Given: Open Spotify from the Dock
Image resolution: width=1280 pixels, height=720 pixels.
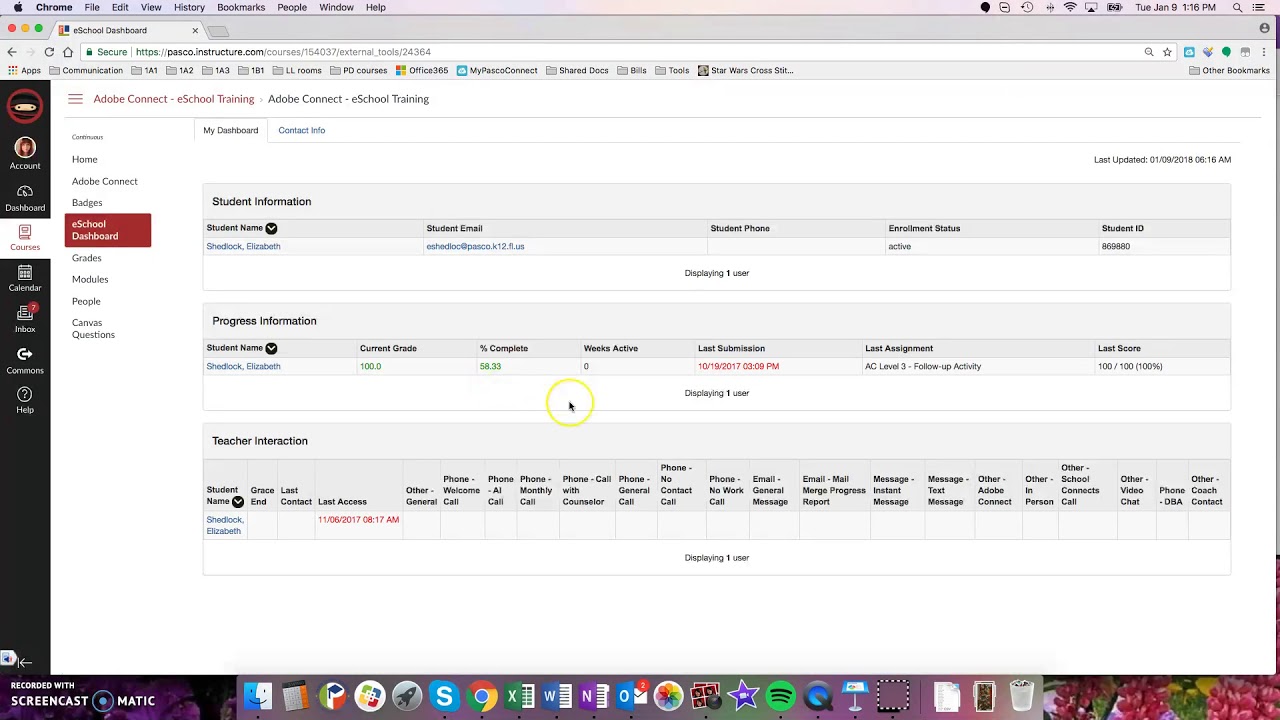Looking at the screenshot, I should [781, 696].
